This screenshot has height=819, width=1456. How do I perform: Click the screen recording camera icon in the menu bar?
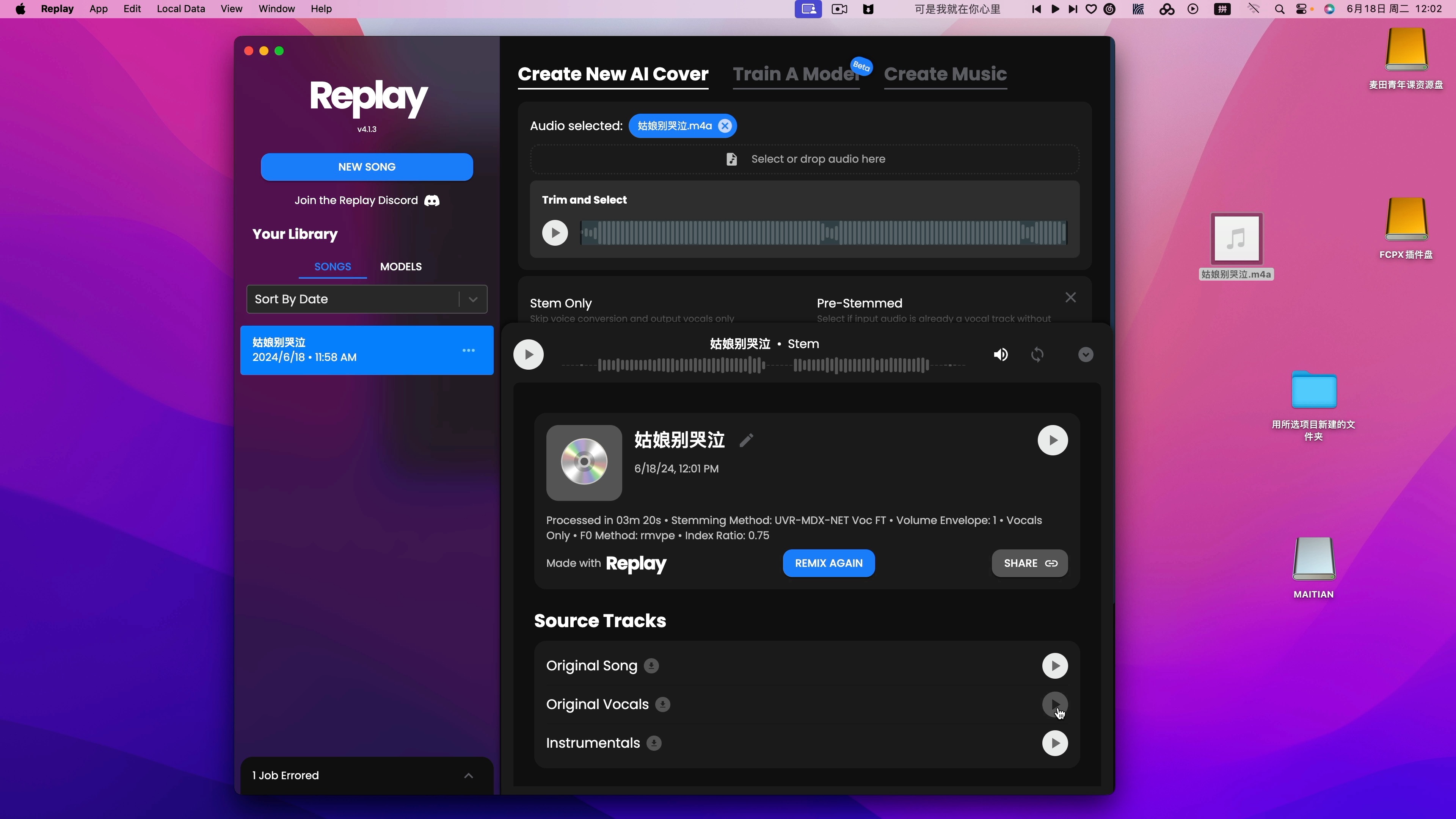[839, 9]
